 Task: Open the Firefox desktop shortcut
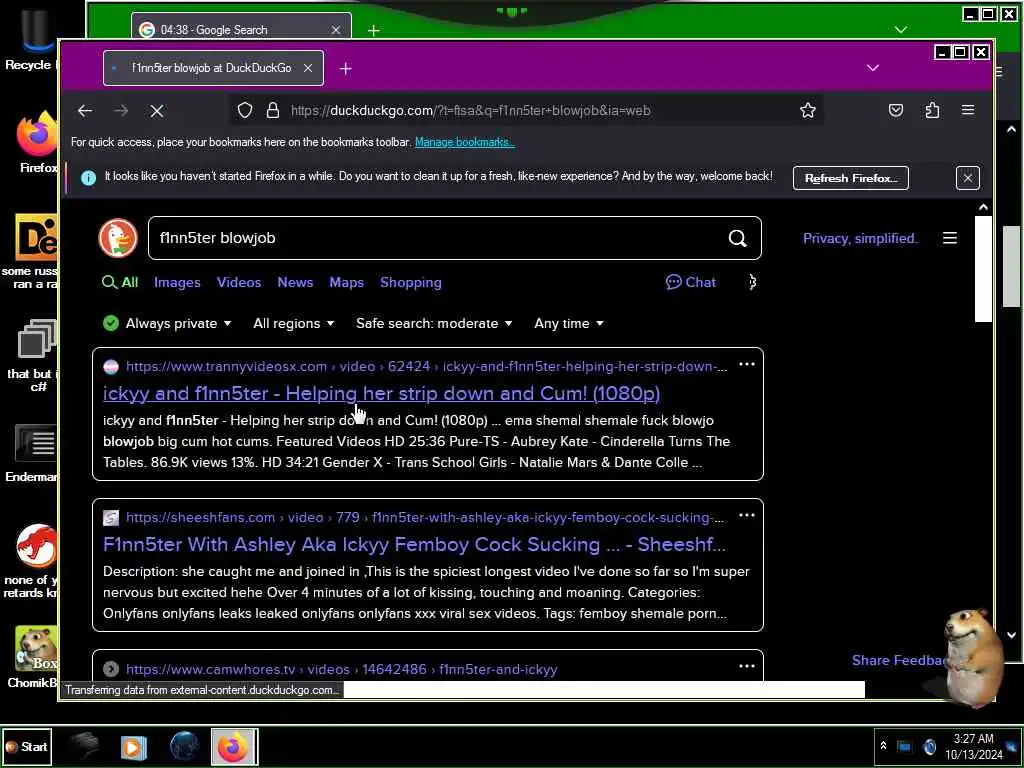point(37,142)
